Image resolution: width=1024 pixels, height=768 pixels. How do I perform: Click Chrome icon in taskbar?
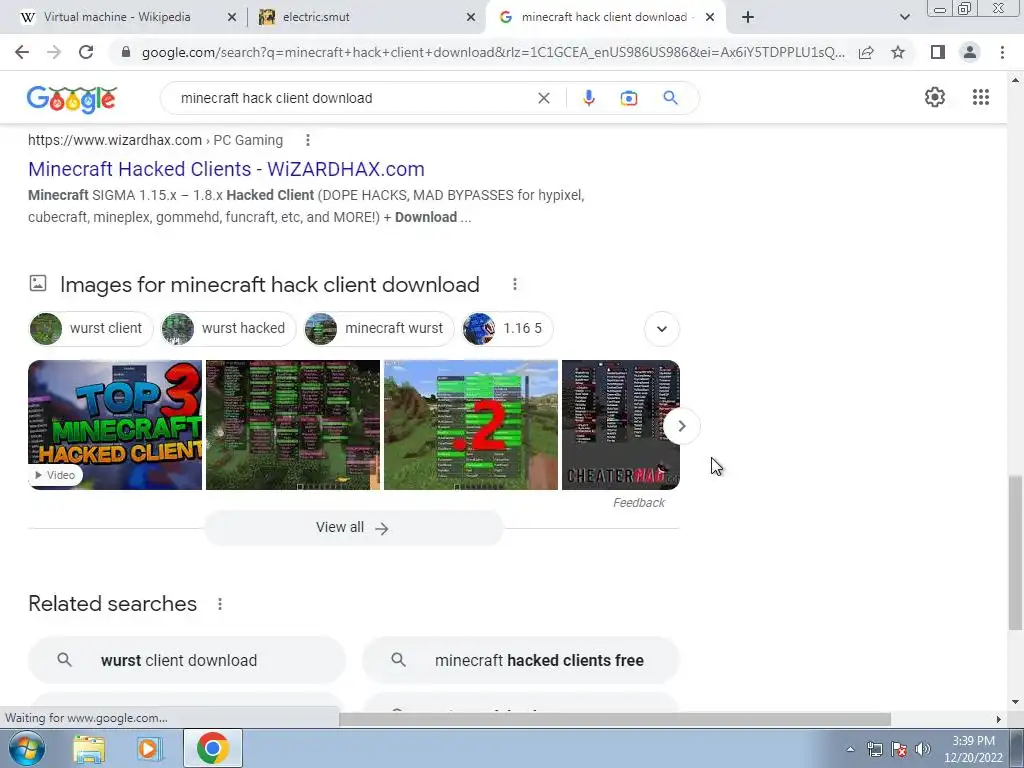pyautogui.click(x=212, y=748)
